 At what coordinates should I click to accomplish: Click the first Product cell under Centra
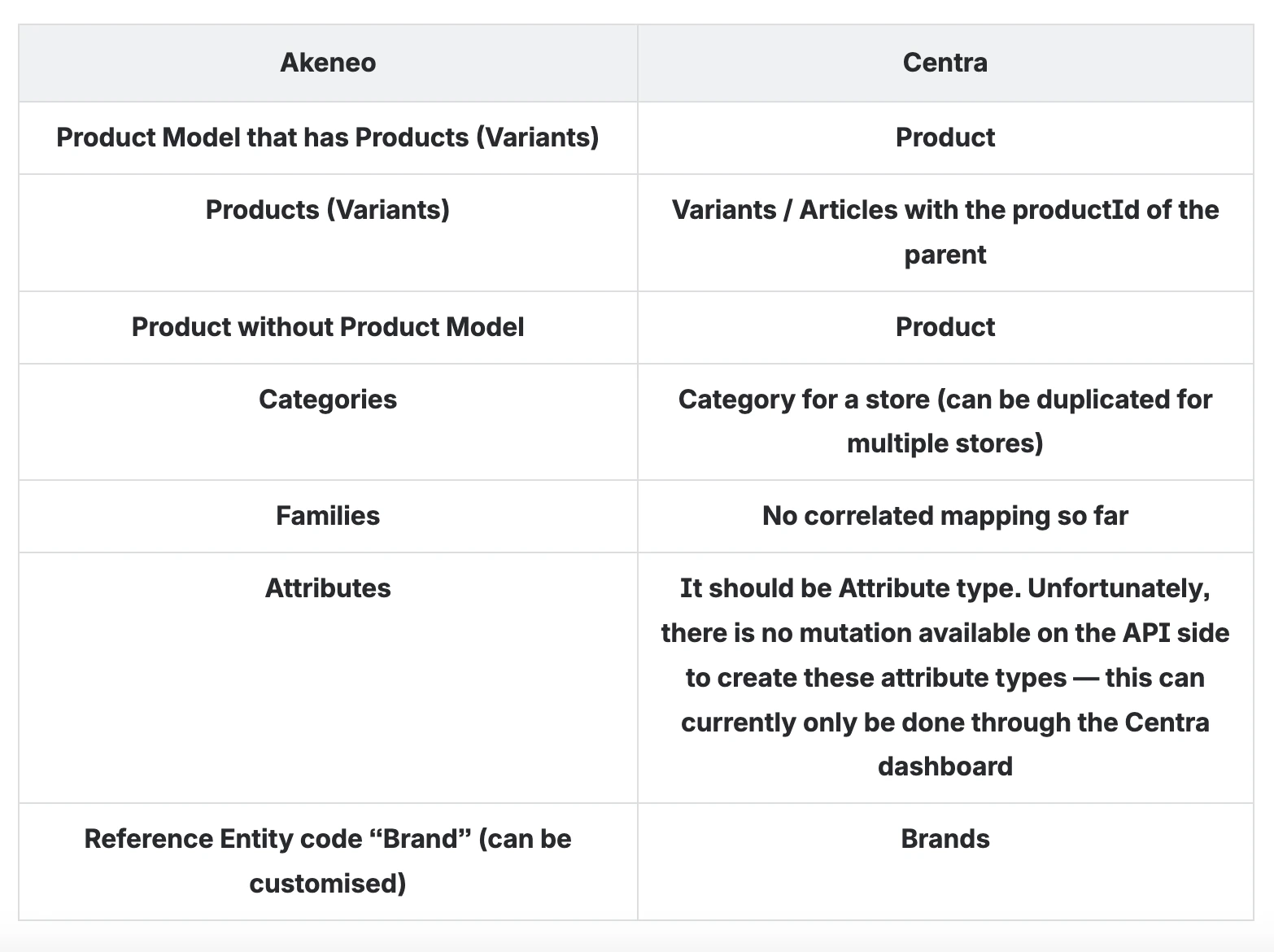tap(945, 138)
